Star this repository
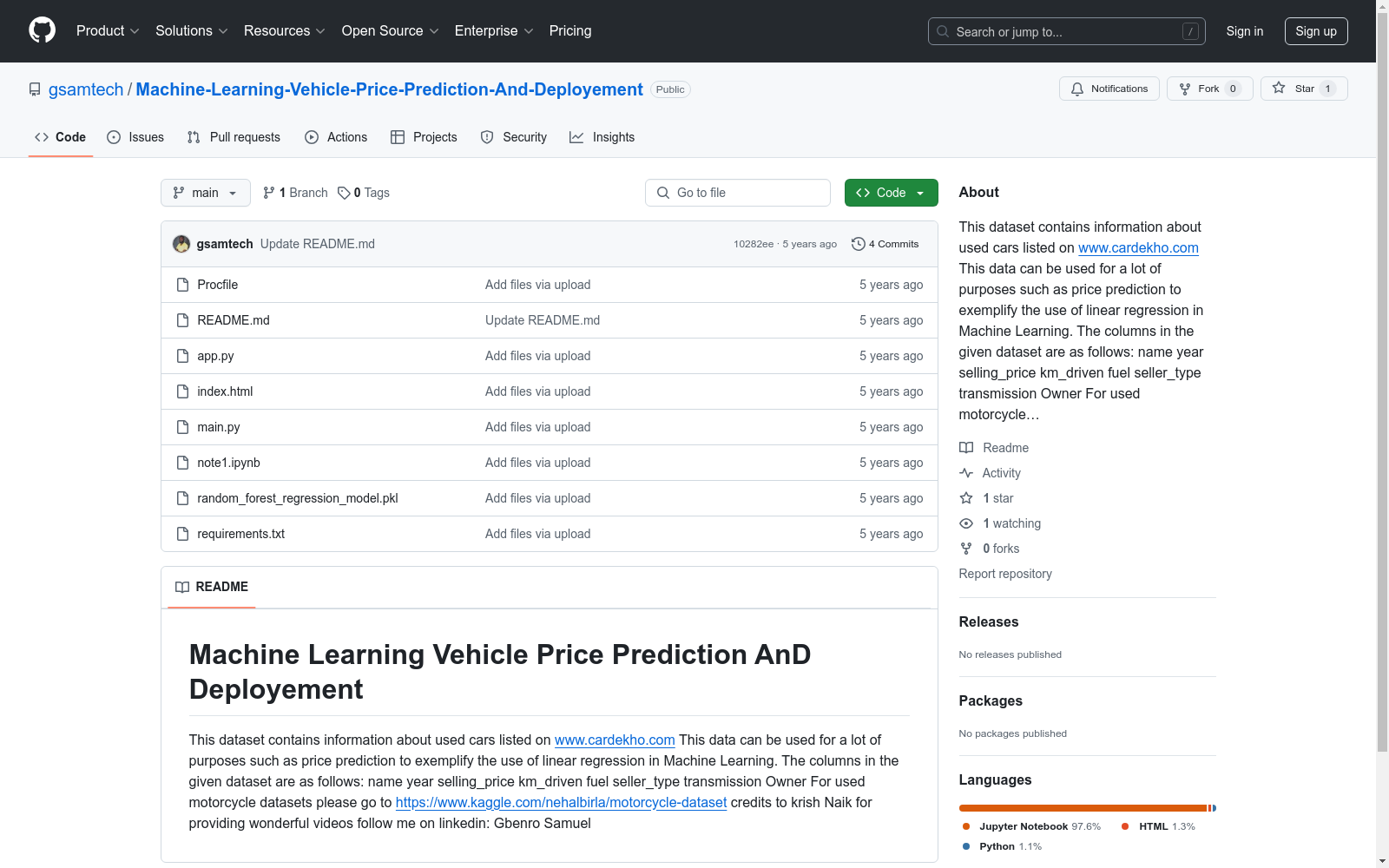 [1303, 89]
